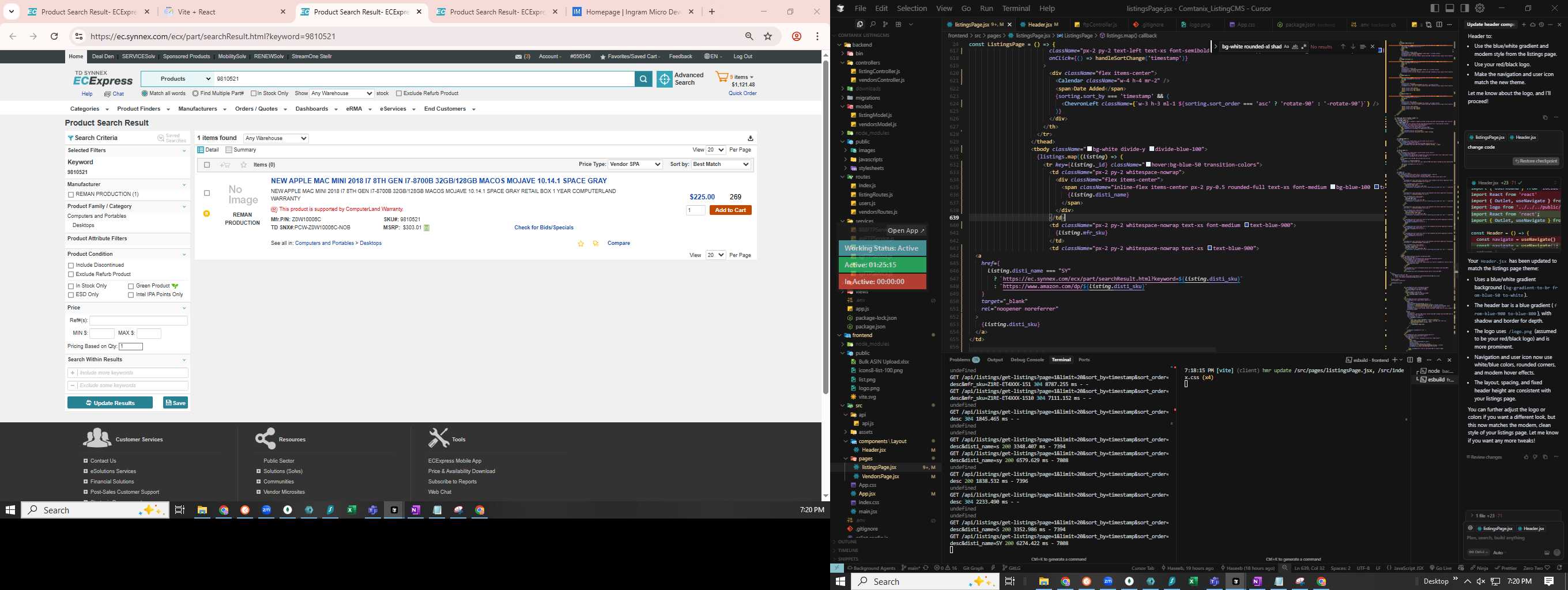This screenshot has width=1568, height=590.
Task: Click in the MIN $ price field
Action: [101, 334]
